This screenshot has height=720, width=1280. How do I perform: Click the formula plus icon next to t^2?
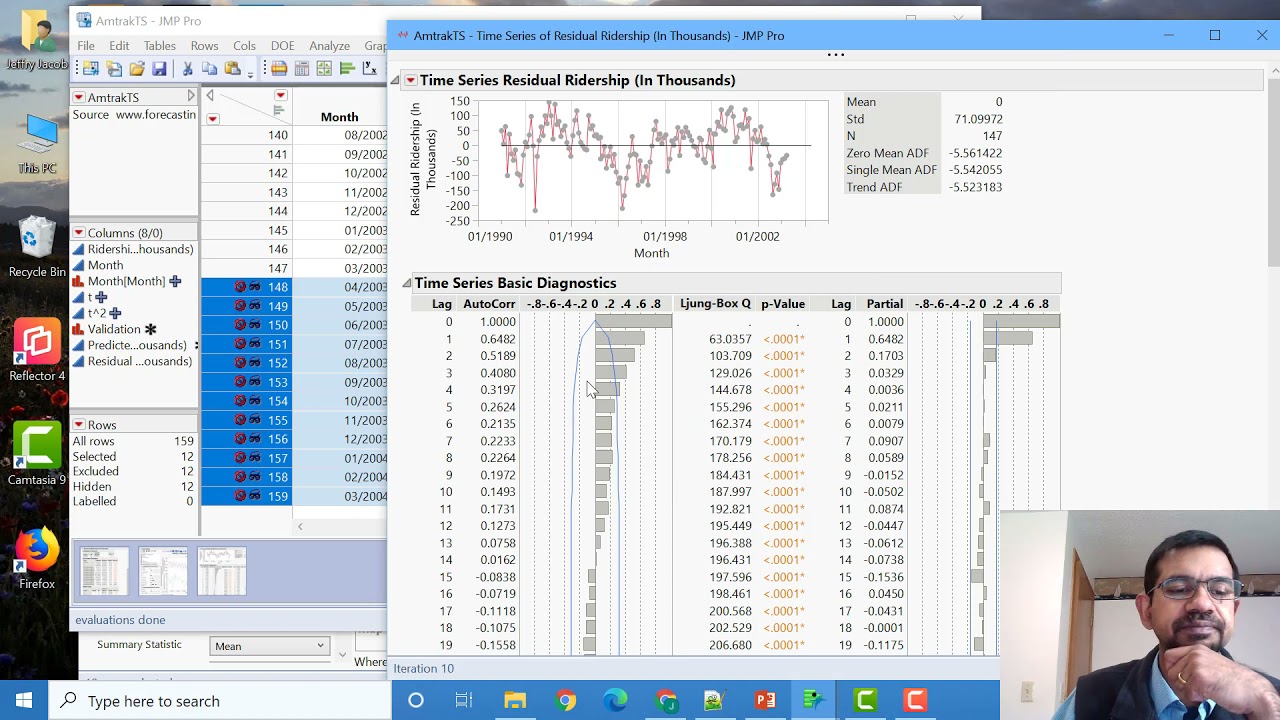[x=115, y=313]
